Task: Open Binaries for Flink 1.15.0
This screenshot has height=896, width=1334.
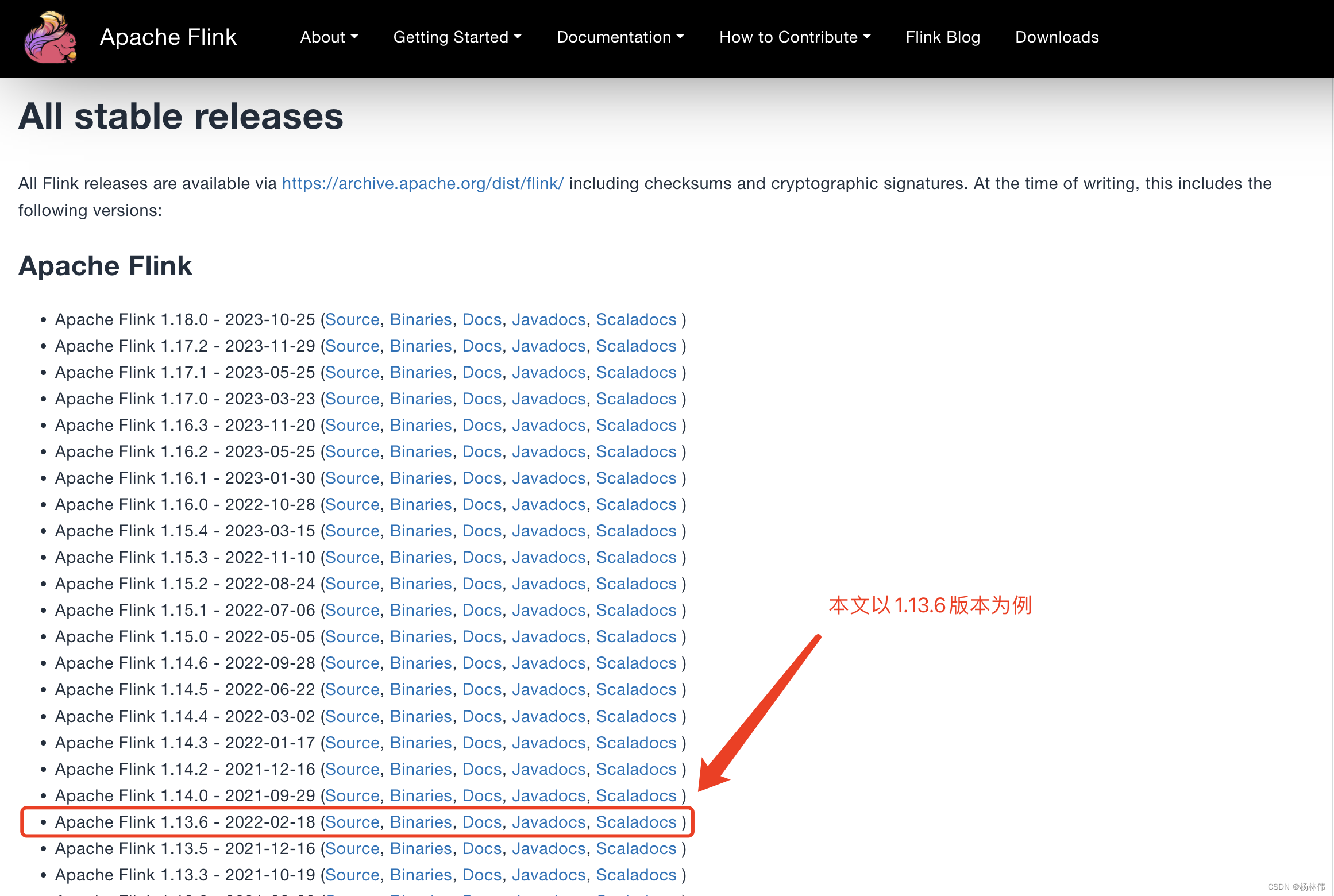Action: pos(421,636)
